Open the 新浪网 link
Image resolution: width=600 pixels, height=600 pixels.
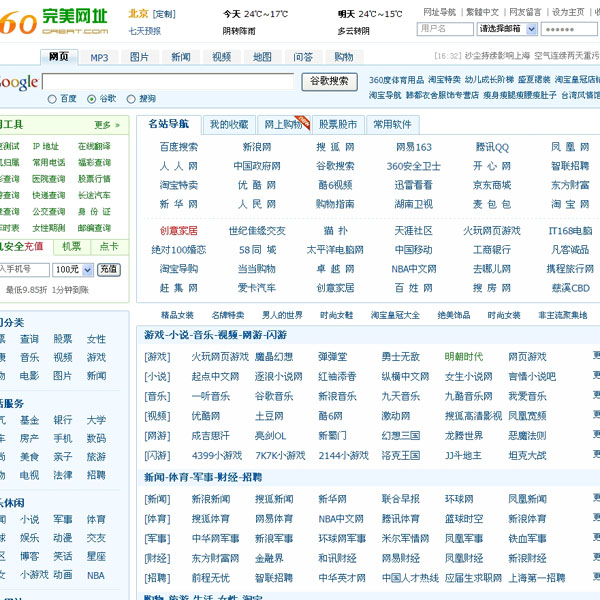257,147
